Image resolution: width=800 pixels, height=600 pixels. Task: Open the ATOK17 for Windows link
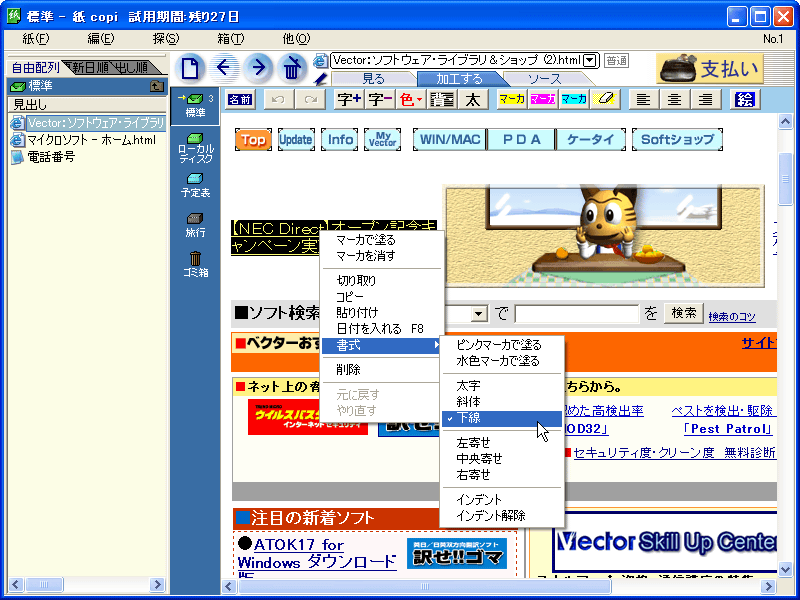click(x=316, y=554)
